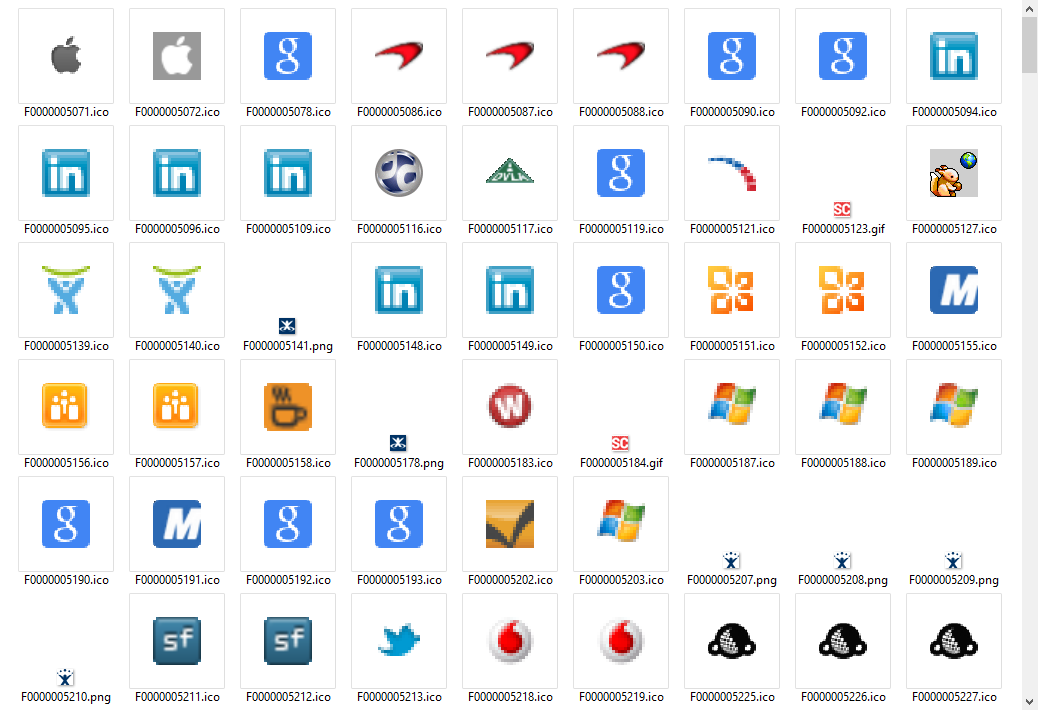Click the small figure icon F0000005207.png
This screenshot has height=710, width=1038.
click(731, 560)
